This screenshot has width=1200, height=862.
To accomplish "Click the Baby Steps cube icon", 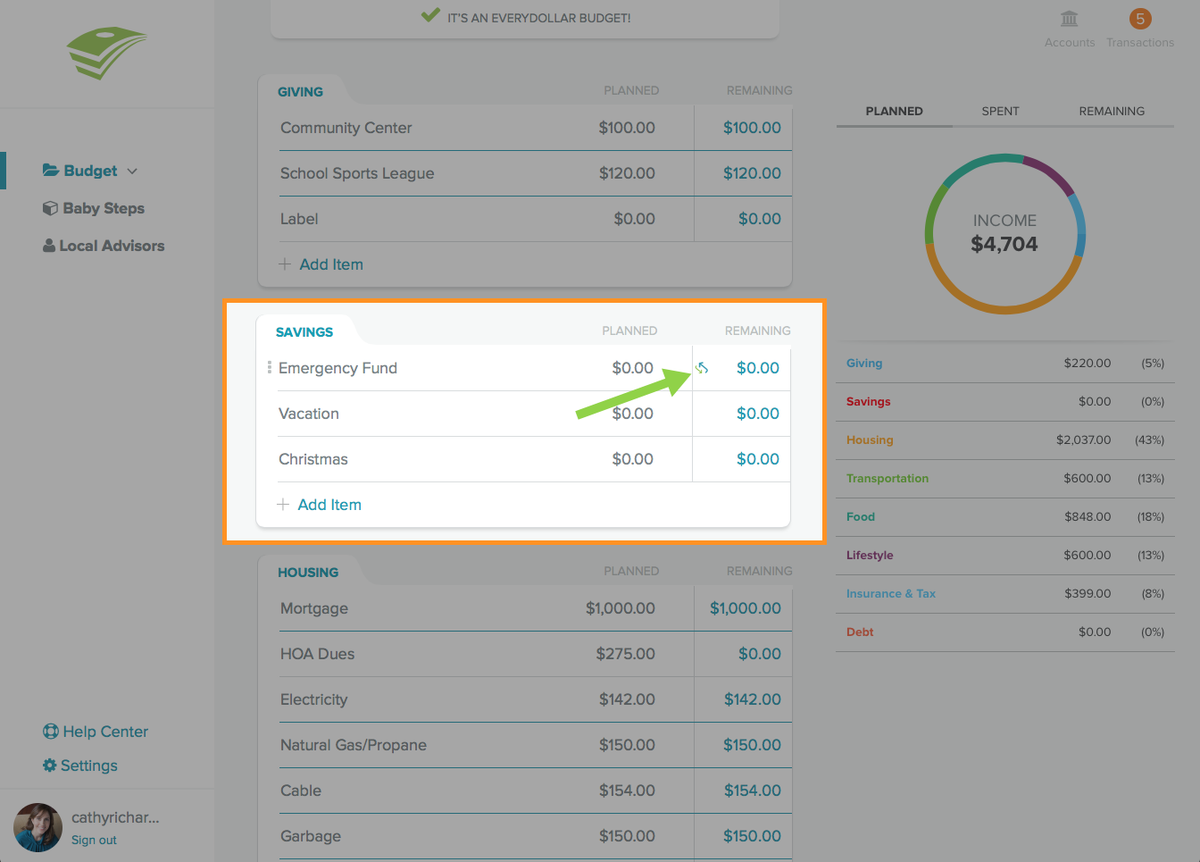I will coord(50,208).
